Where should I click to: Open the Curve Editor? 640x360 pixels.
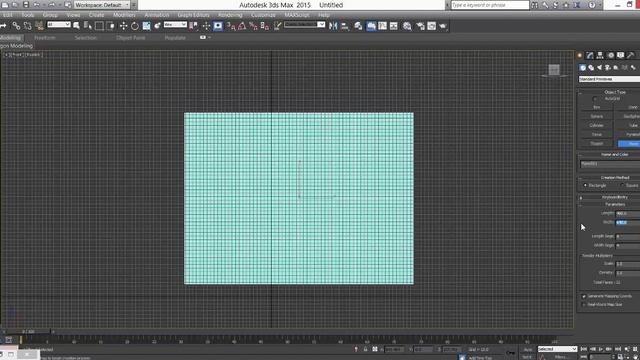tap(382, 26)
